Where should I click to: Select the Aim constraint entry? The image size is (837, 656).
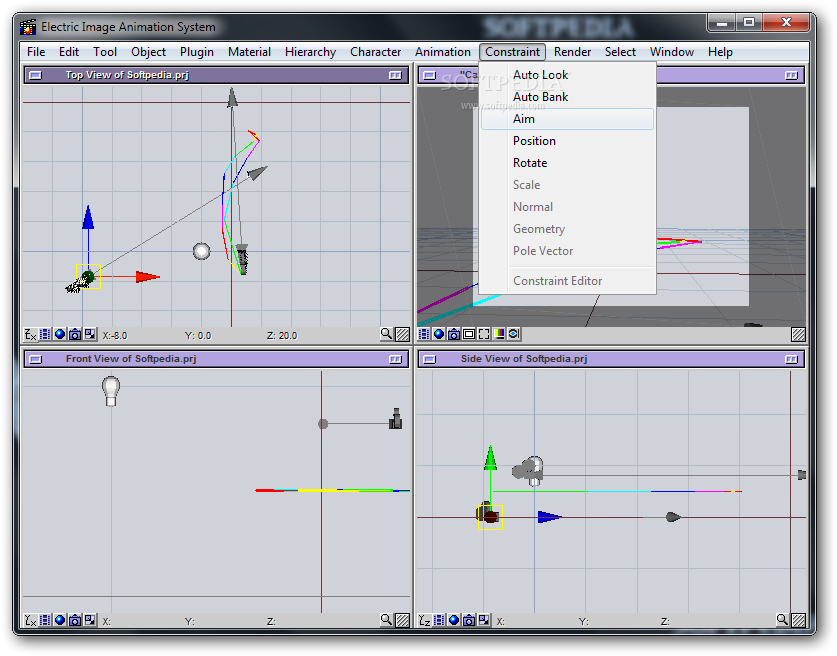click(567, 119)
